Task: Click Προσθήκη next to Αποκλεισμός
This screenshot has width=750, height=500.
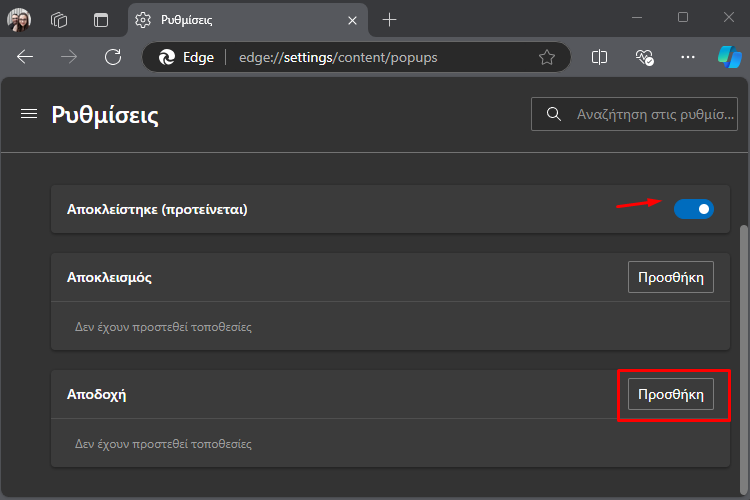Action: 671,277
